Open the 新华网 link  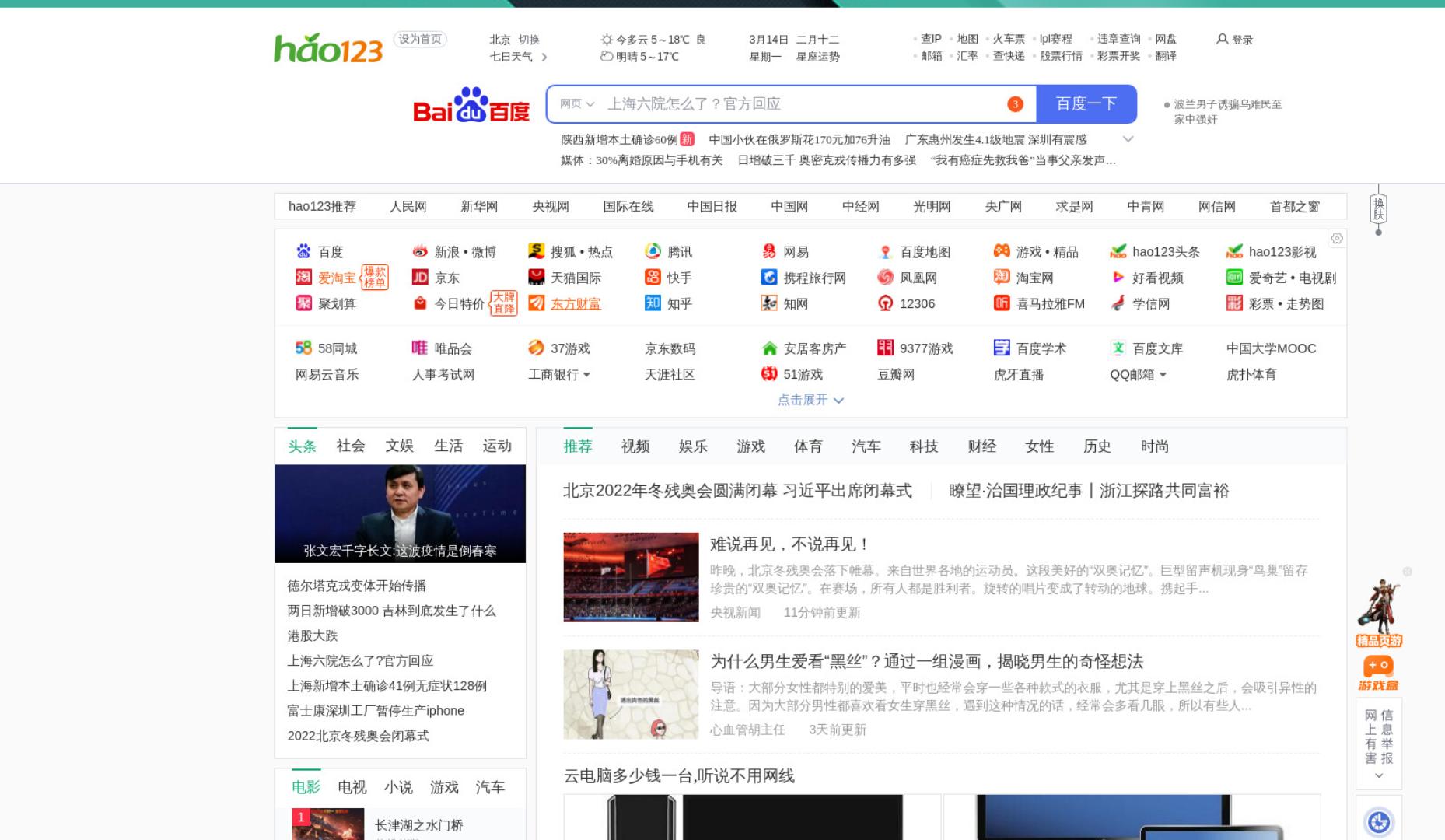click(479, 206)
